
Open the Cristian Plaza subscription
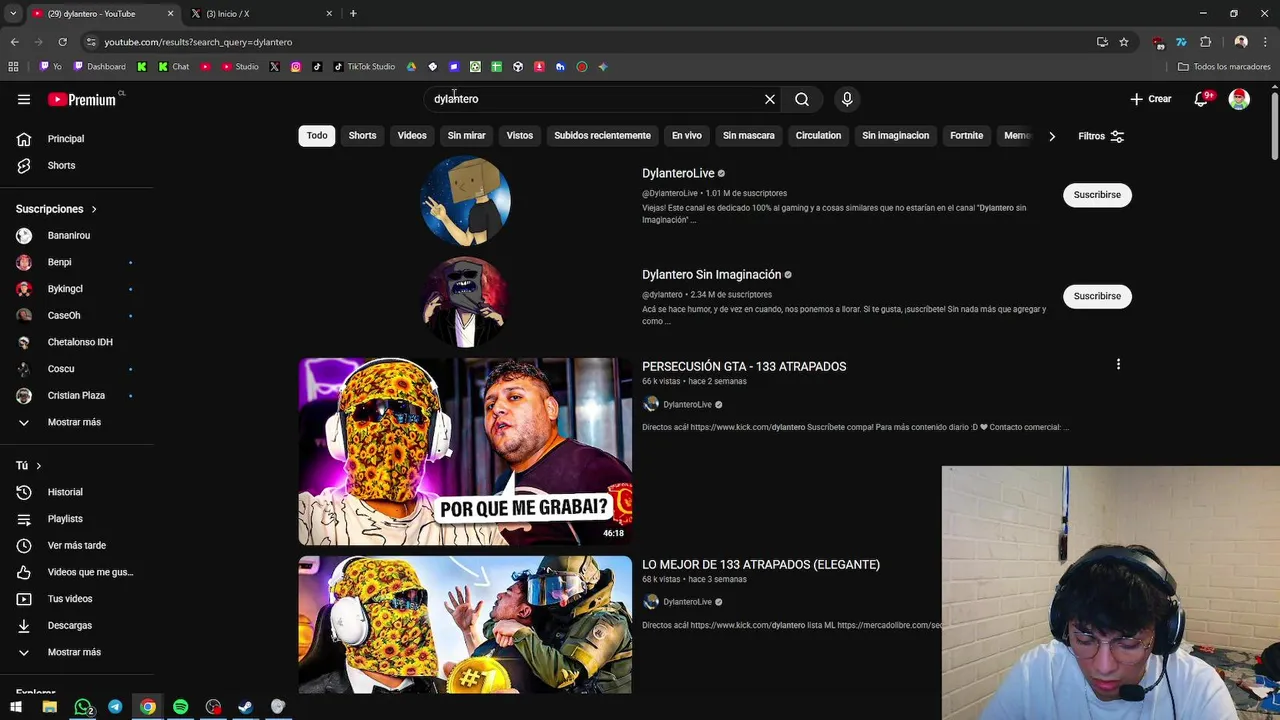tap(76, 395)
